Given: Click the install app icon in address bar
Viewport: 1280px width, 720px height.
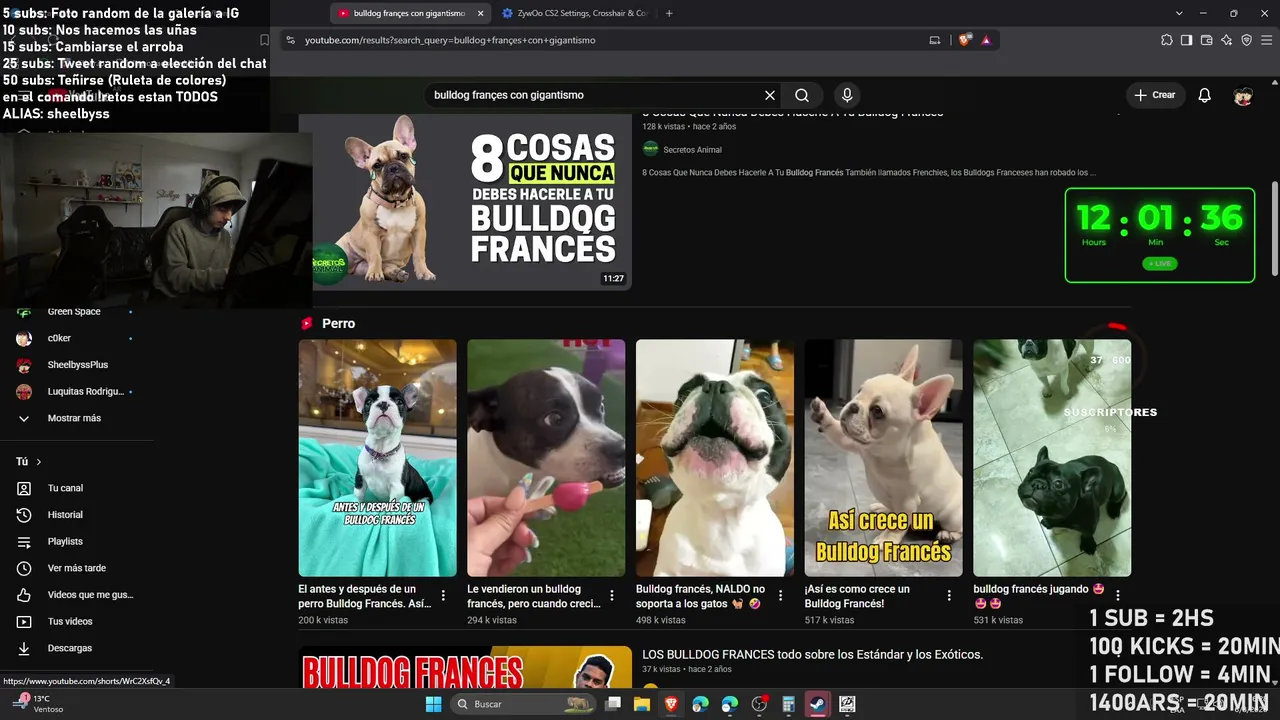Looking at the screenshot, I should [935, 40].
